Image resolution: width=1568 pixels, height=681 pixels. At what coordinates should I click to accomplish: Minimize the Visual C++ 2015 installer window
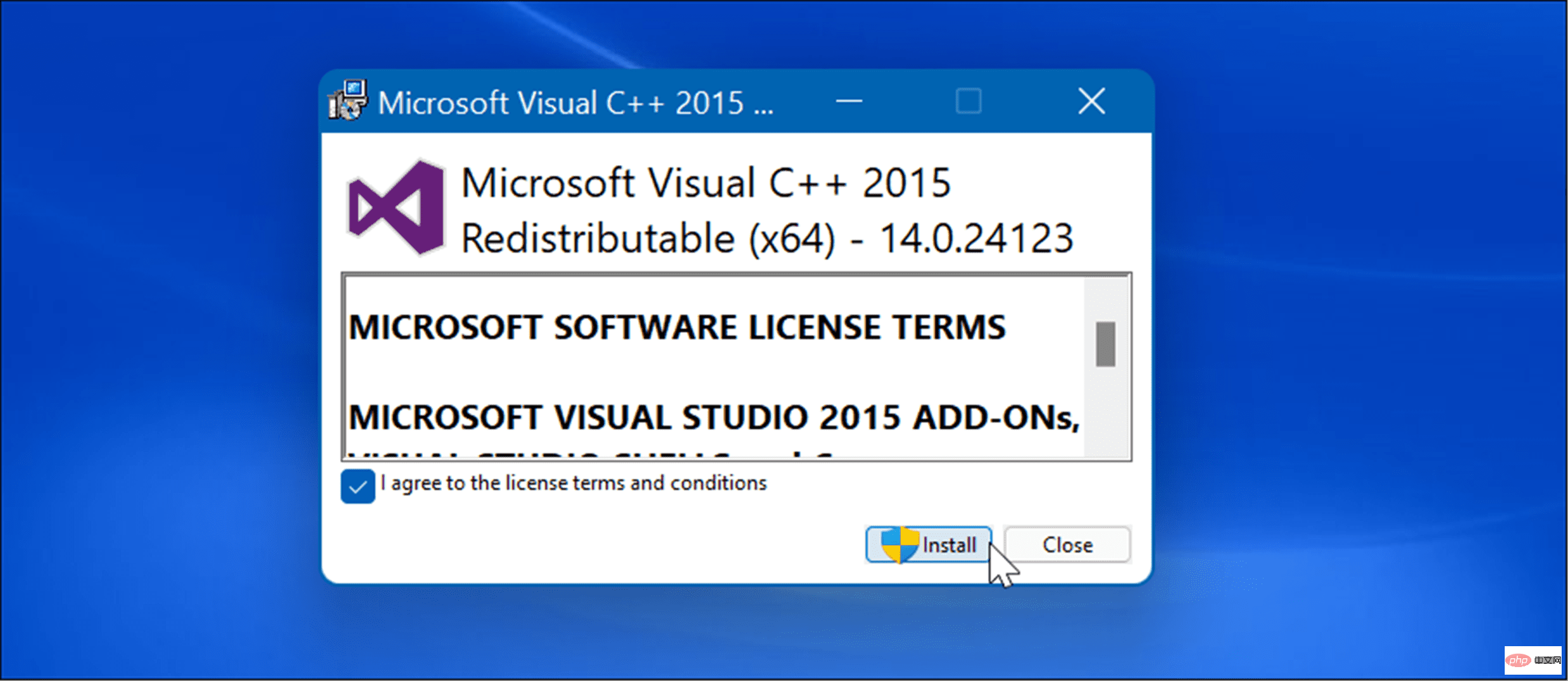tap(848, 101)
